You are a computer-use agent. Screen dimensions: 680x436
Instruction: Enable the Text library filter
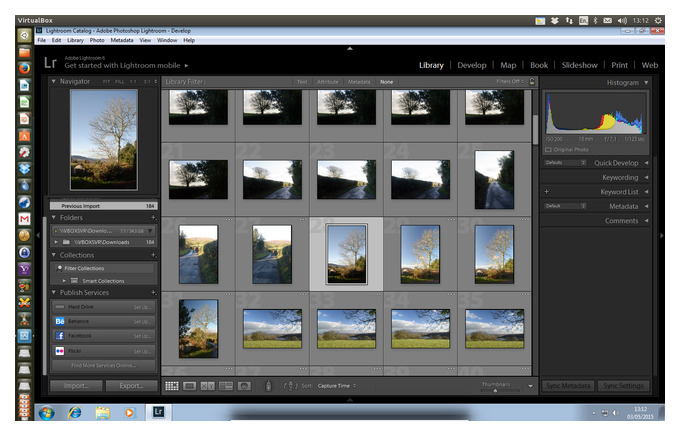pyautogui.click(x=302, y=82)
